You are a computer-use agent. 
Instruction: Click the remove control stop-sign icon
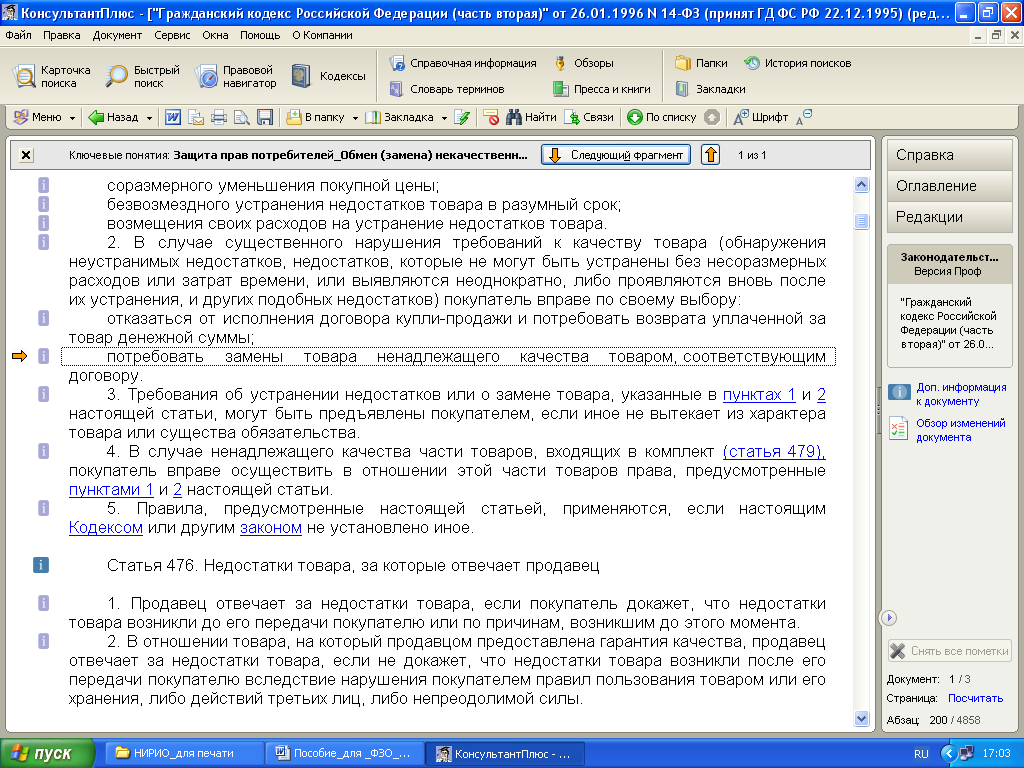(x=491, y=117)
